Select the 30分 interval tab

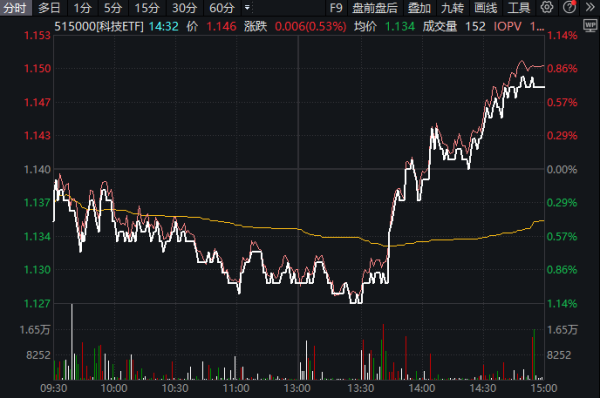[184, 8]
